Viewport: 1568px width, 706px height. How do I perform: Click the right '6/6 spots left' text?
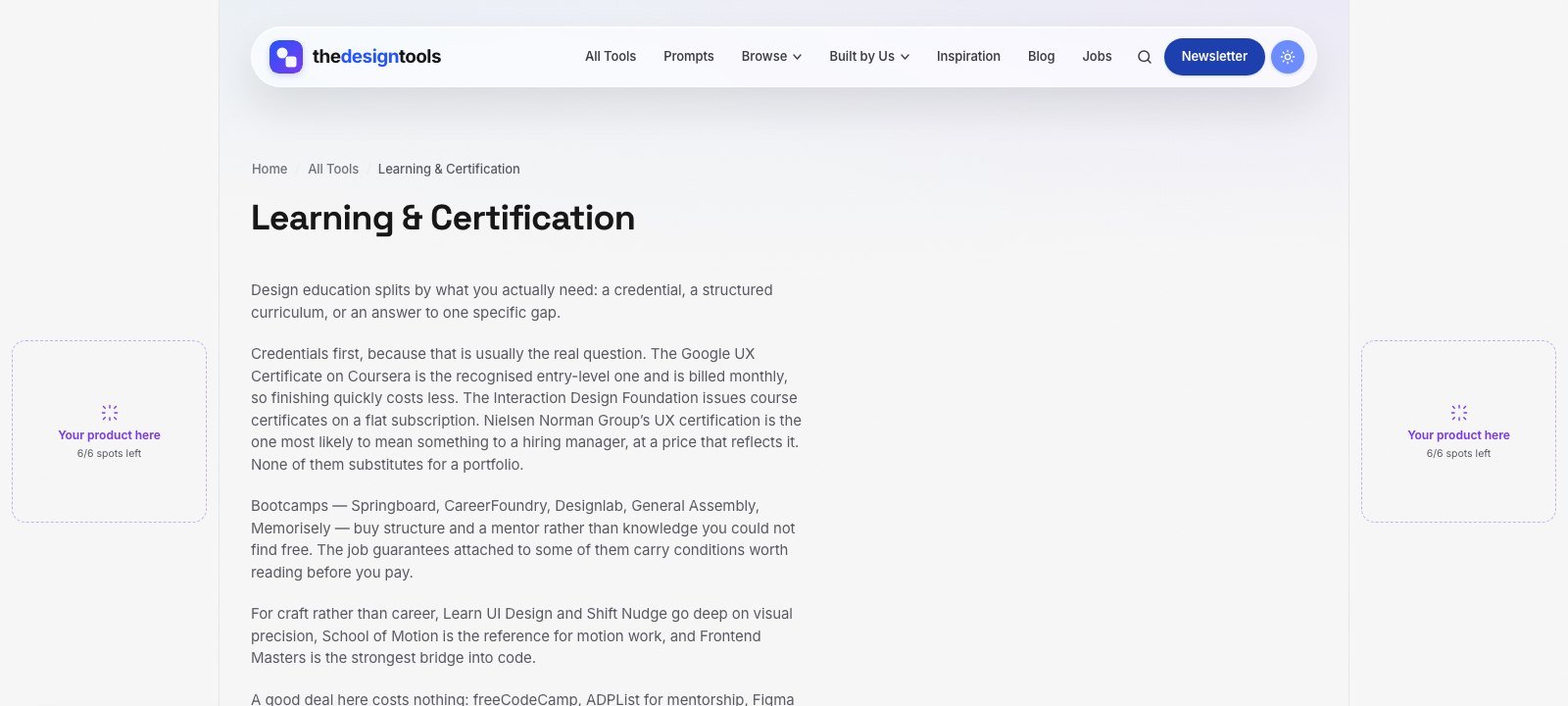[1459, 454]
